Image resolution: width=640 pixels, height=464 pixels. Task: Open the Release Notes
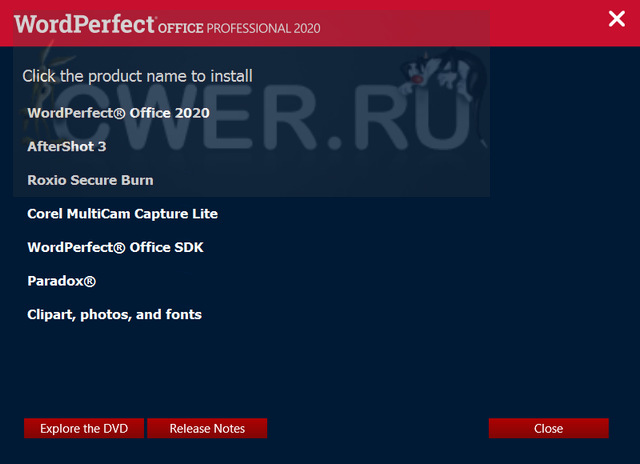click(x=207, y=428)
